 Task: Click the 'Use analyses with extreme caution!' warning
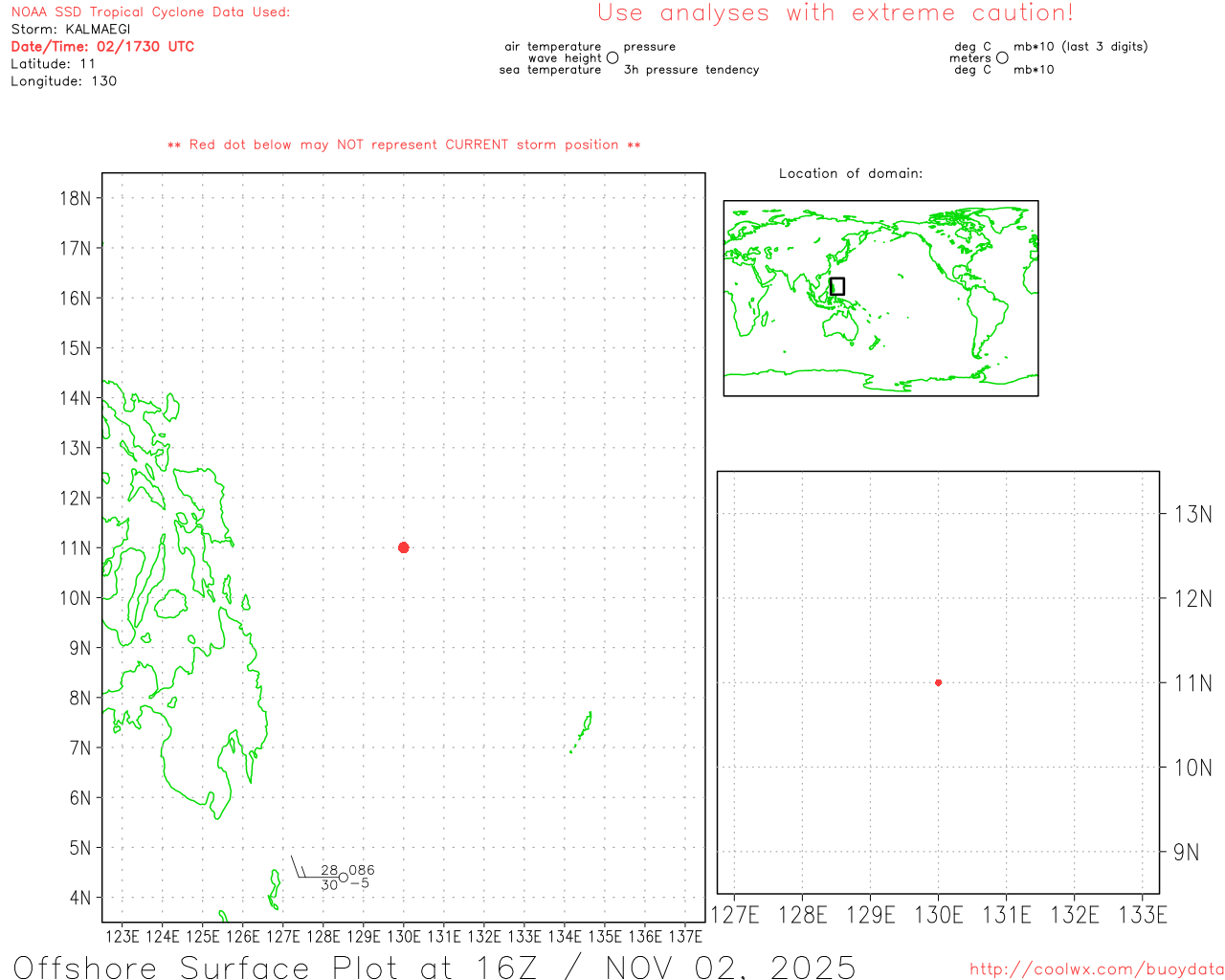click(835, 13)
